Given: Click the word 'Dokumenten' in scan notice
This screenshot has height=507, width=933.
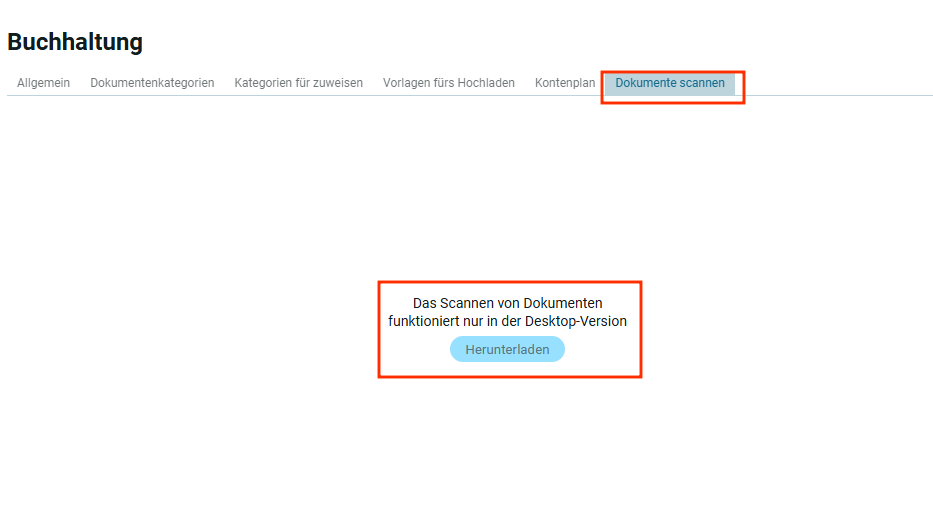Looking at the screenshot, I should pos(563,303).
